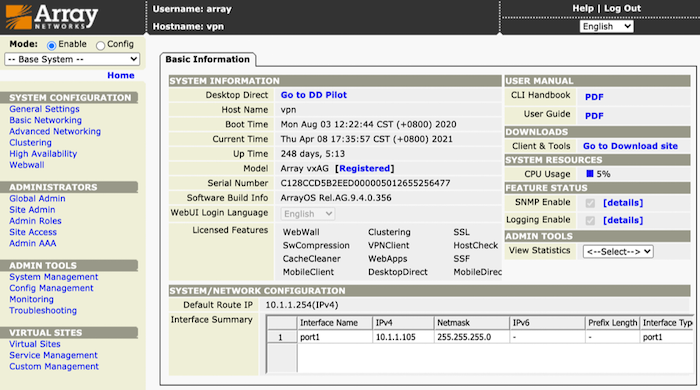Click the Netmask column header
The height and width of the screenshot is (390, 700).
(471, 323)
